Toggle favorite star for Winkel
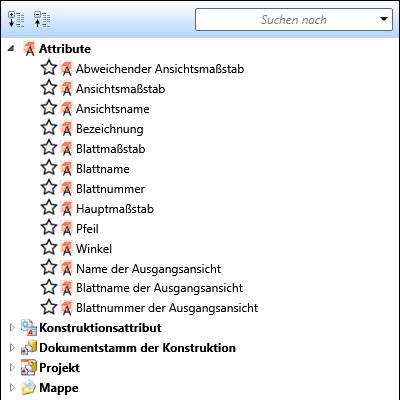The image size is (400, 400). (49, 248)
